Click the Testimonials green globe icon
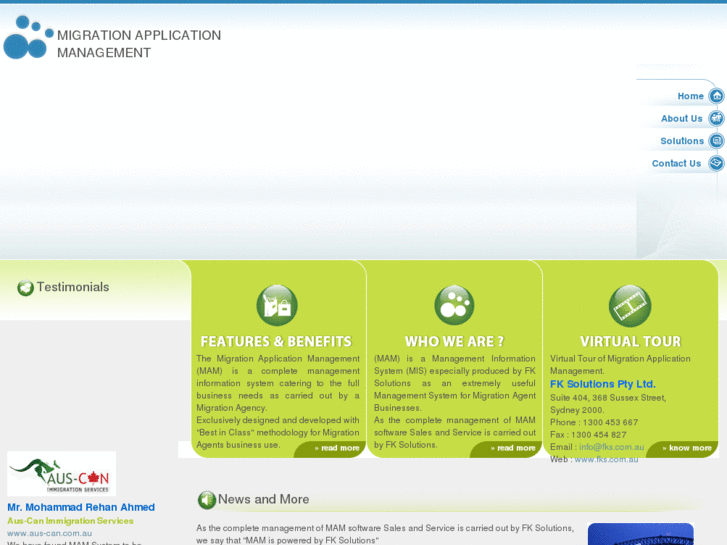This screenshot has height=545, width=727. (x=26, y=288)
